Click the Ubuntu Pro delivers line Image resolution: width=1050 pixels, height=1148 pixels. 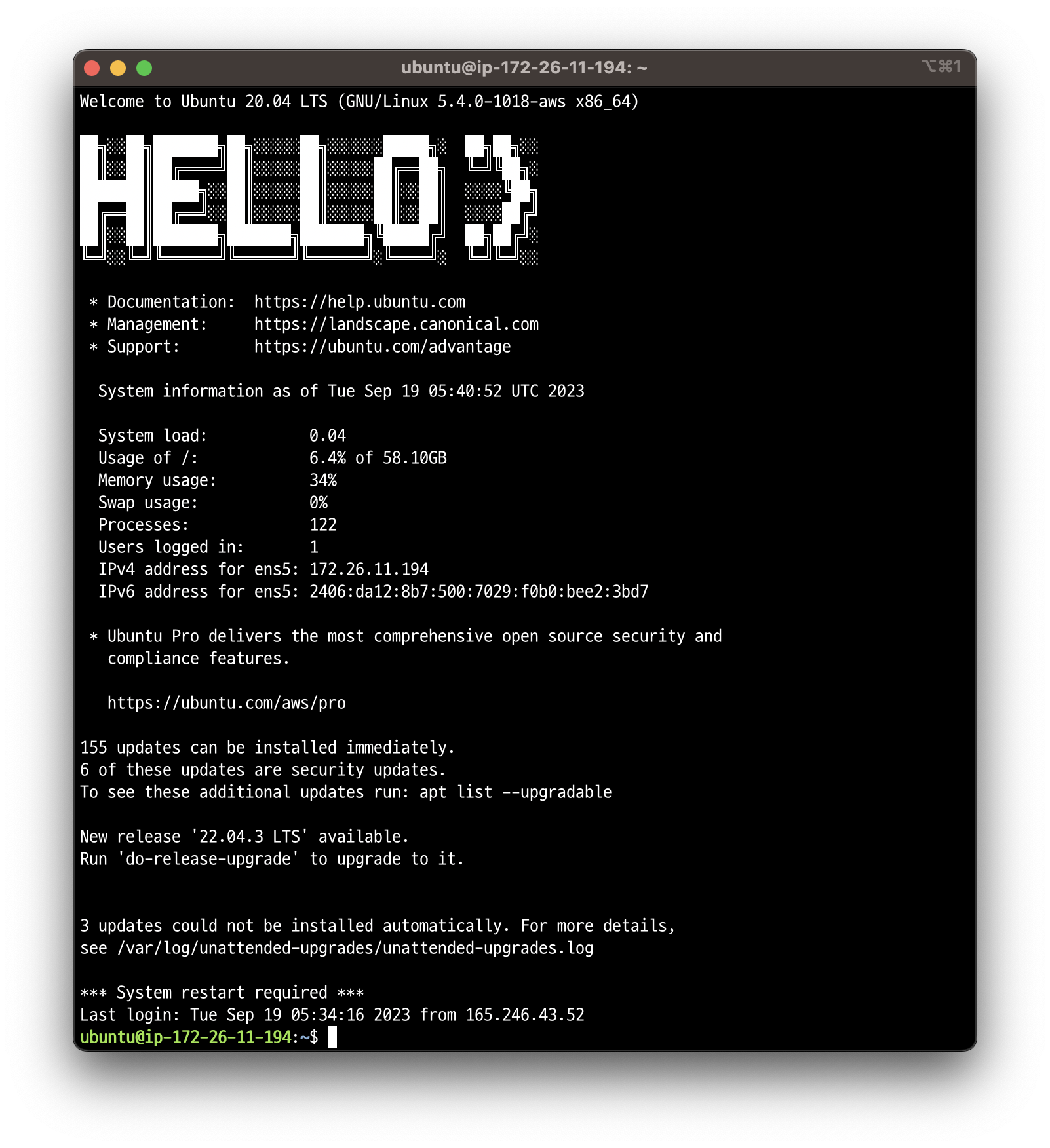(406, 636)
